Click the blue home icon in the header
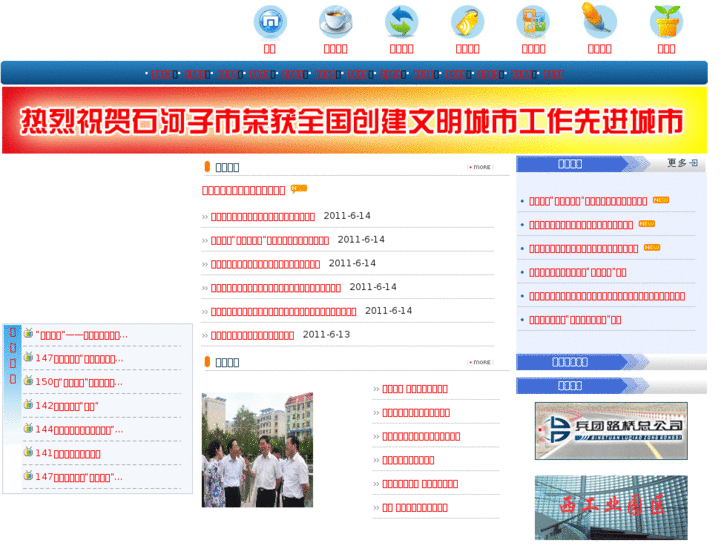Viewport: 727px width, 545px height. [270, 22]
